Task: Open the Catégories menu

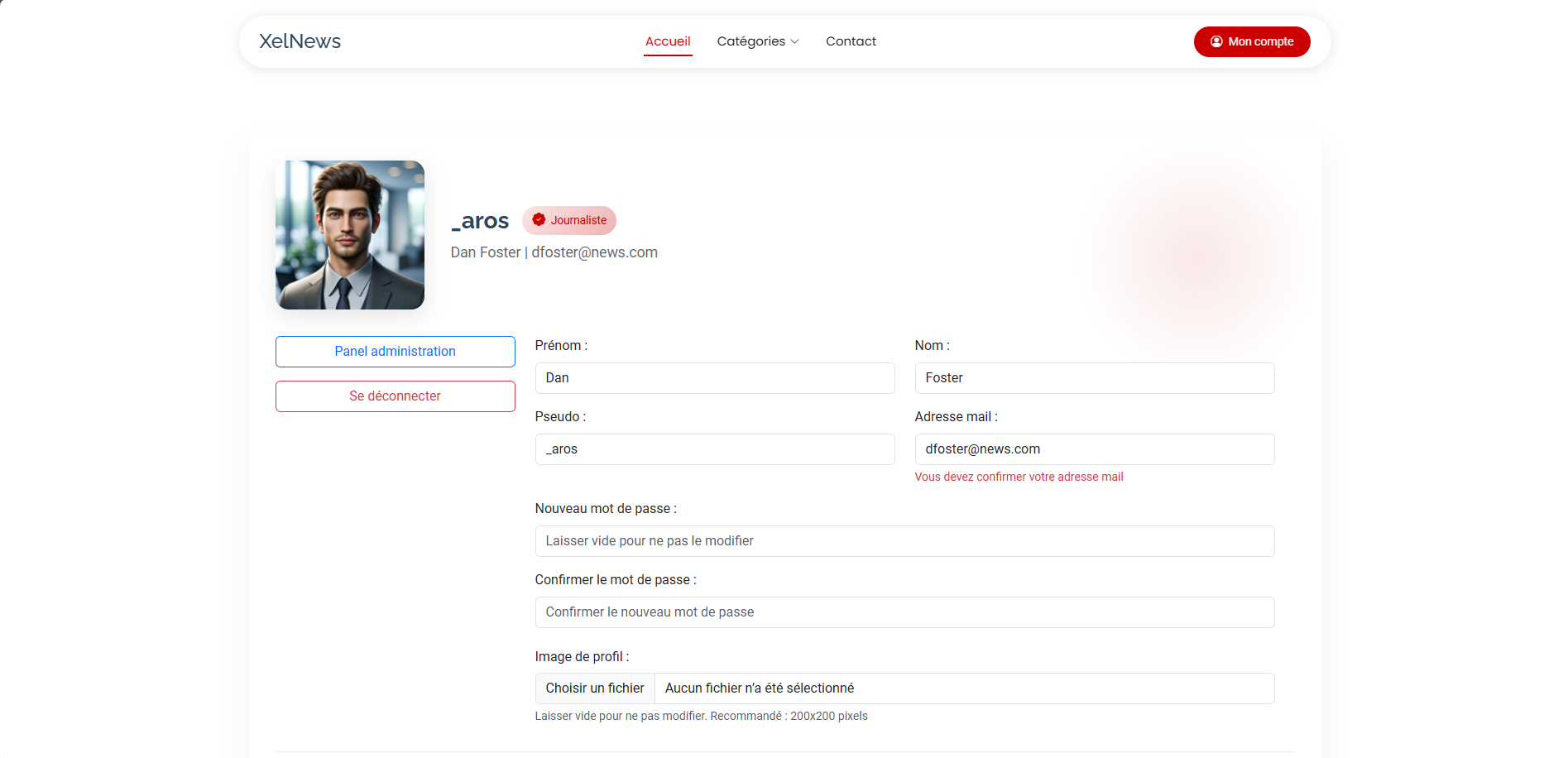Action: click(x=758, y=41)
